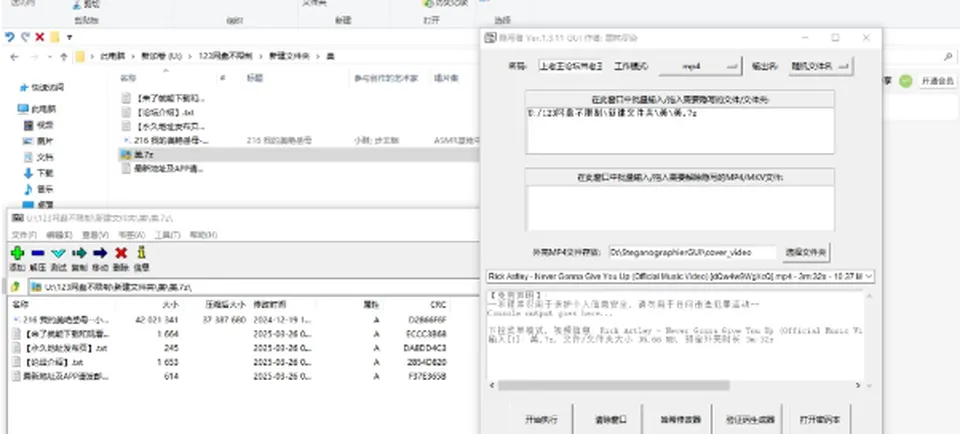
Task: Click the red X delete icon in Explorer quick toolbar
Action: tap(40, 37)
